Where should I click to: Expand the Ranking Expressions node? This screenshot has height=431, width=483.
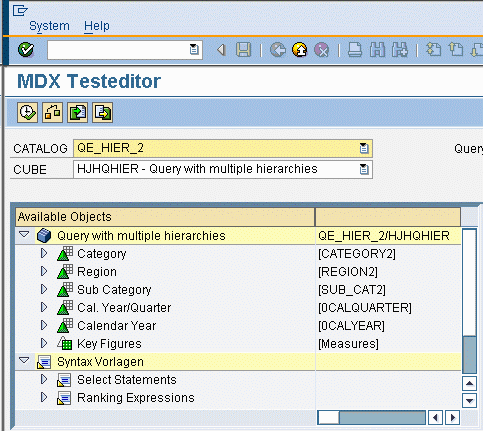[x=44, y=397]
